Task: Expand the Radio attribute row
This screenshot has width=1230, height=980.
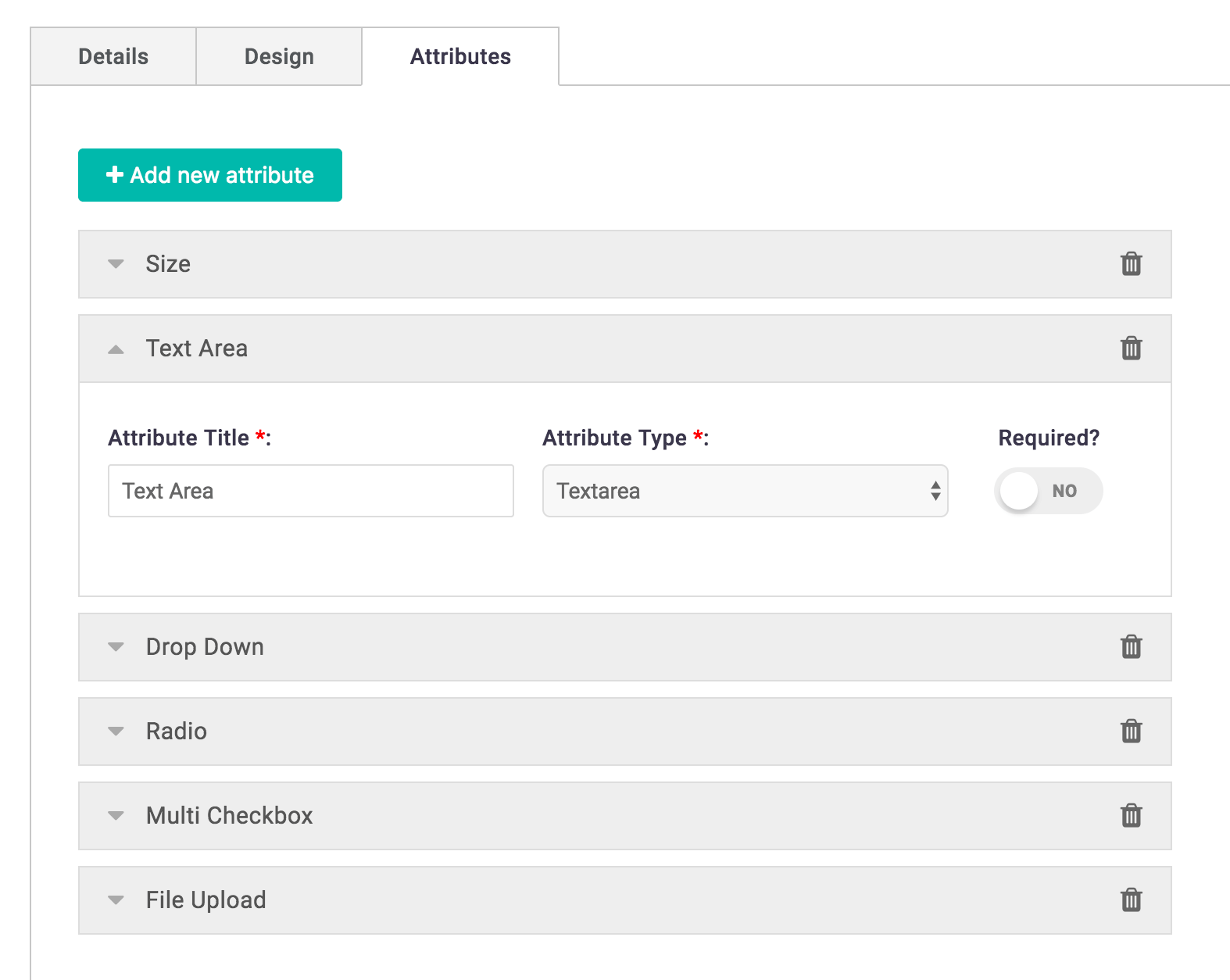Action: pyautogui.click(x=116, y=731)
